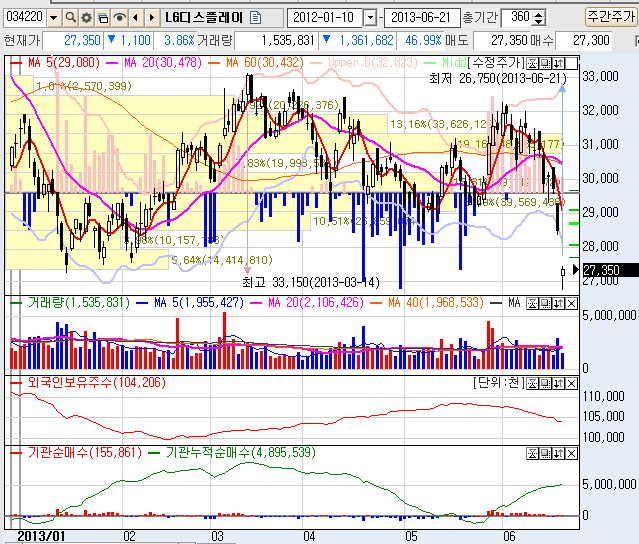Select the MA 20(2,106,426) volume legend label
This screenshot has width=639, height=544.
(316, 303)
